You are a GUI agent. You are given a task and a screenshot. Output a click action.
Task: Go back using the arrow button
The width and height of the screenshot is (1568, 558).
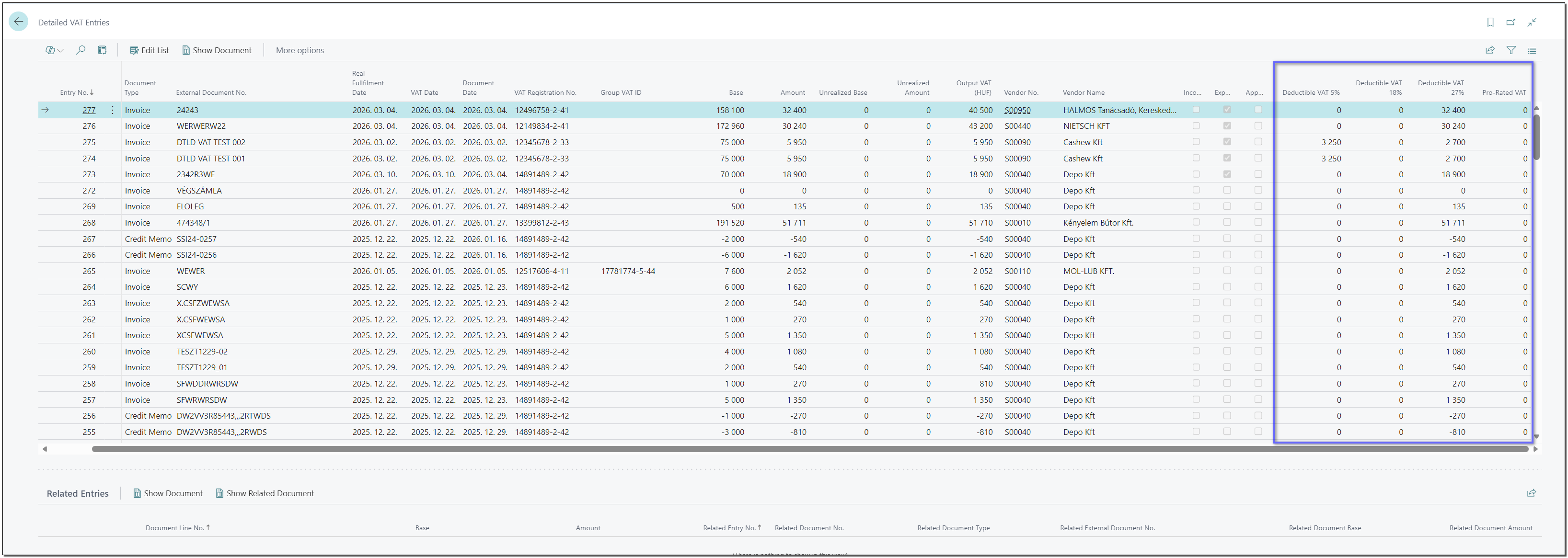[18, 22]
